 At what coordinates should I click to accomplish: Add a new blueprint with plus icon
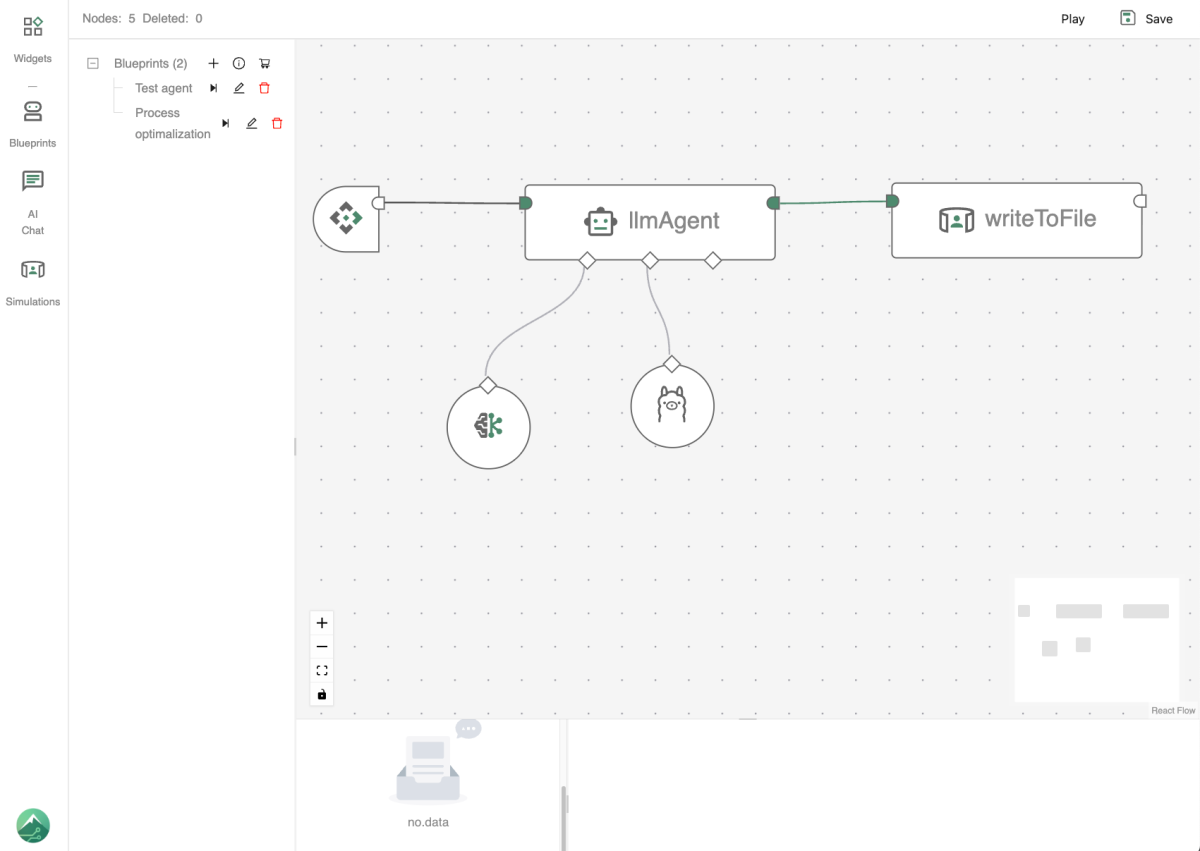pos(213,63)
